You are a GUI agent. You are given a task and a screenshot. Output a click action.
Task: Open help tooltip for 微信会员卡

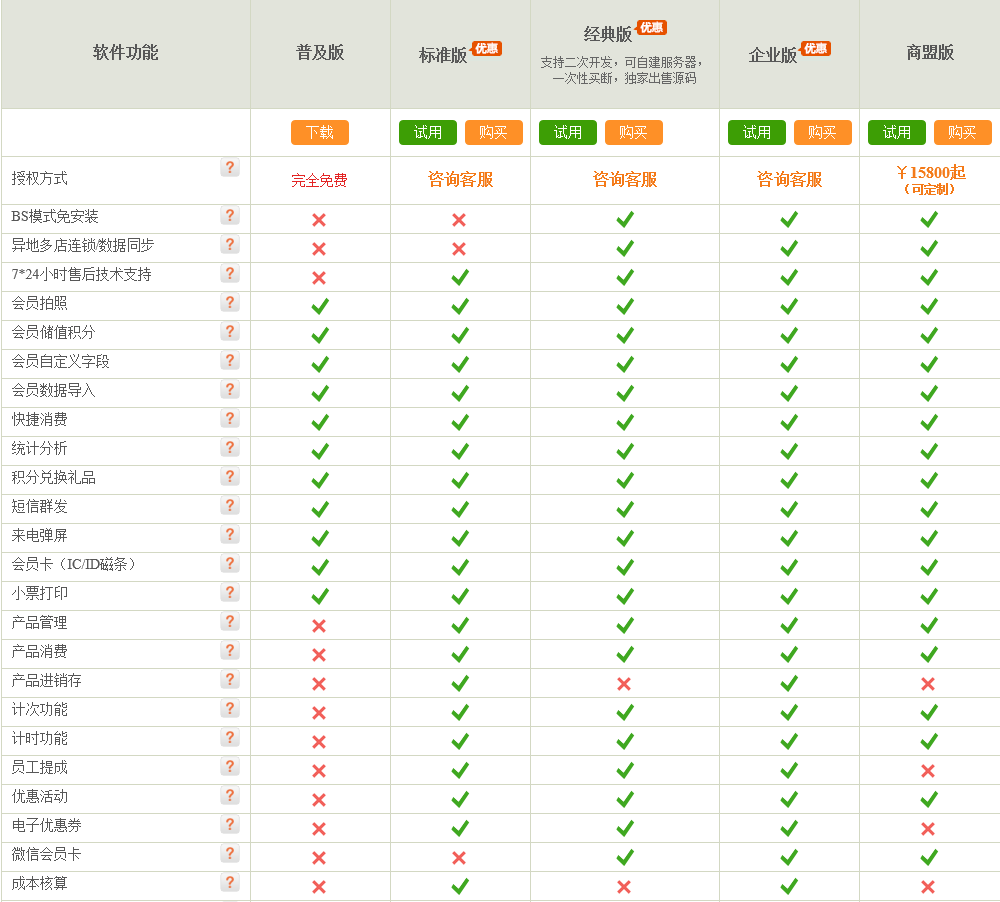[x=230, y=854]
